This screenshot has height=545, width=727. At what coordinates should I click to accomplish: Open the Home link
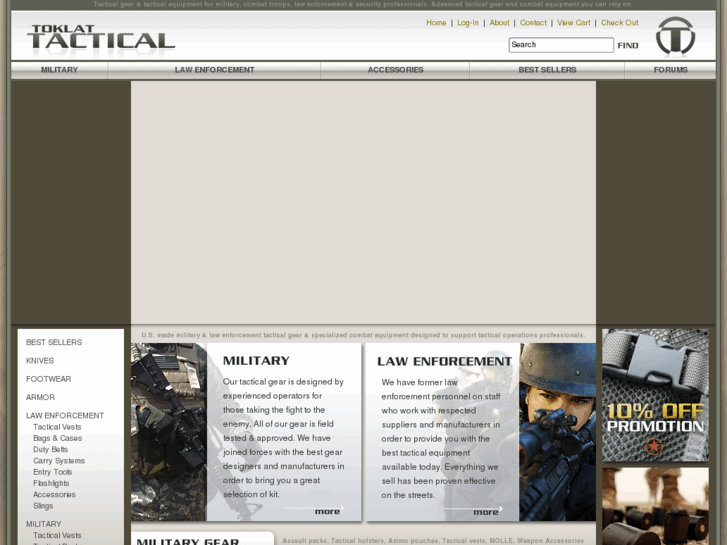pos(436,23)
